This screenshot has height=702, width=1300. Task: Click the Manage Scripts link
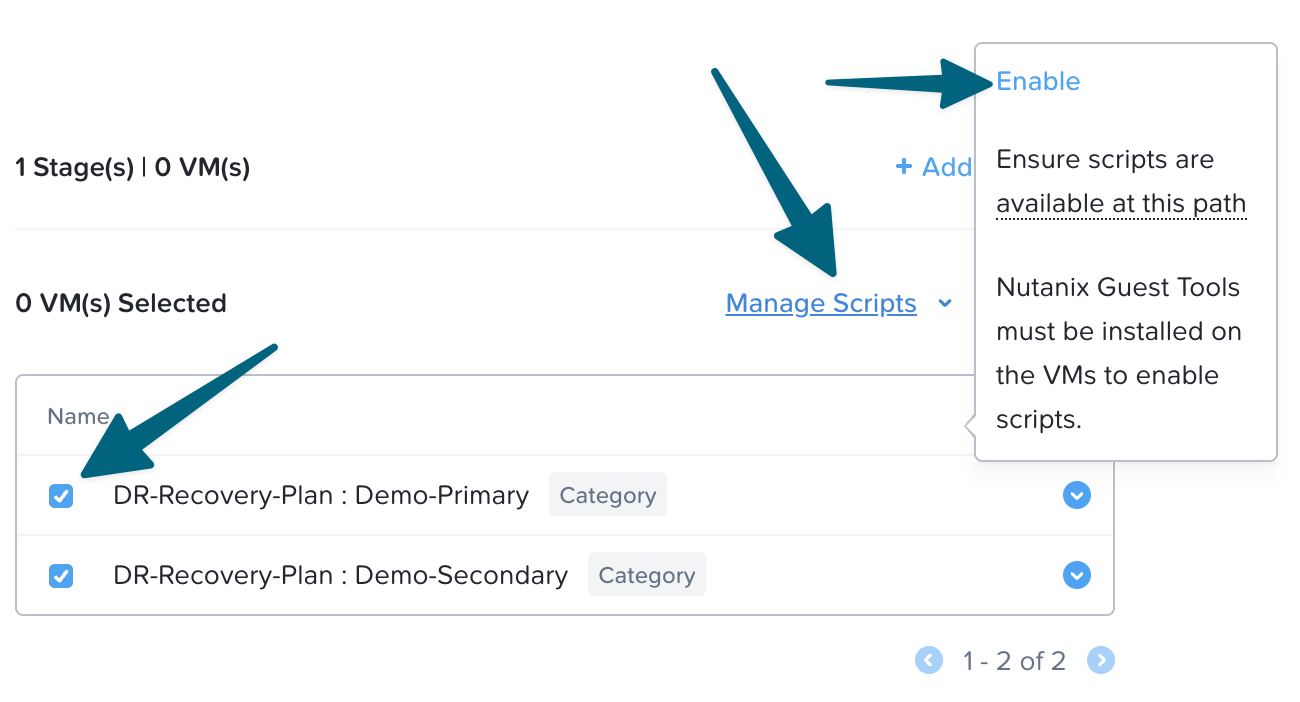(x=820, y=304)
